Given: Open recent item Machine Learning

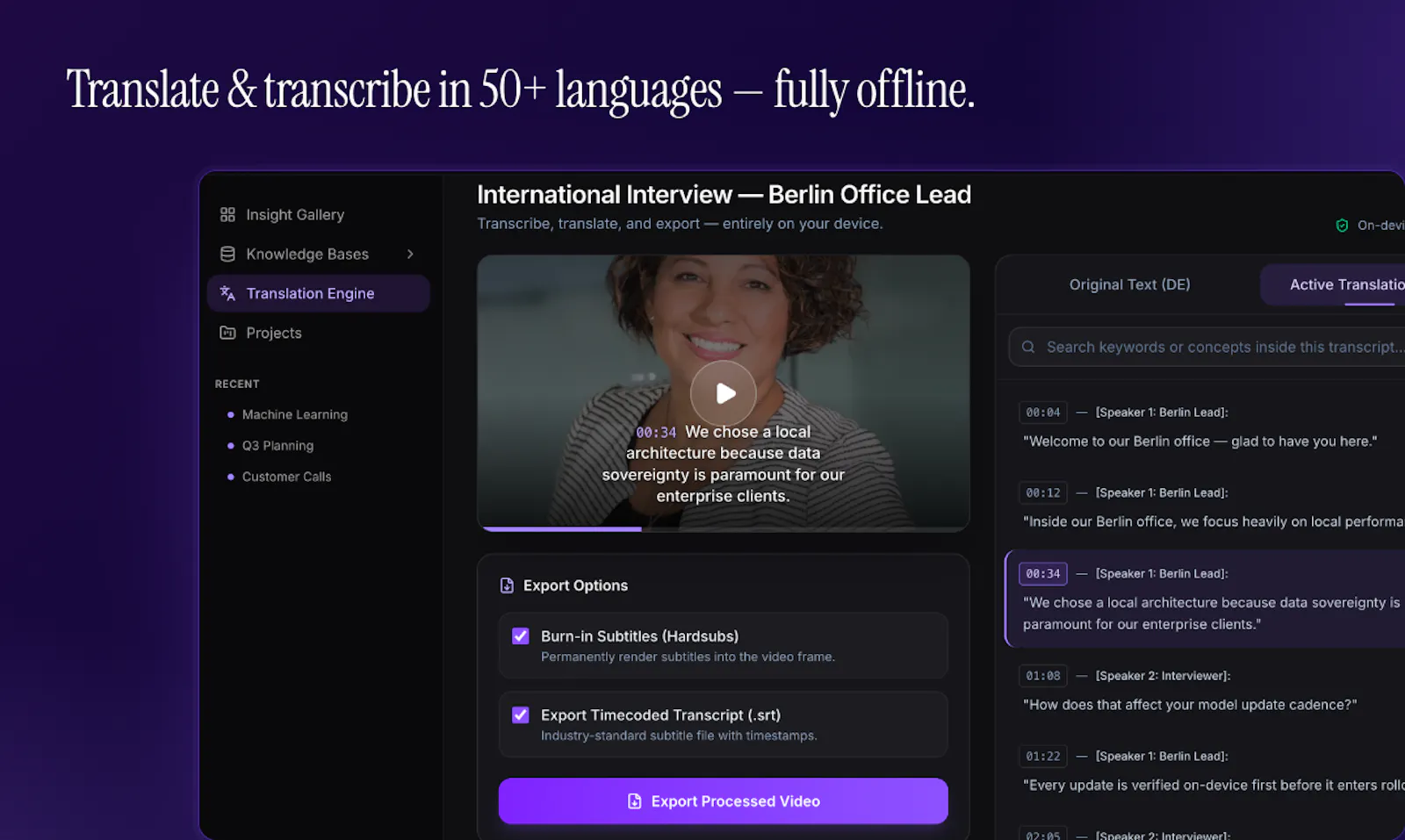Looking at the screenshot, I should 294,414.
